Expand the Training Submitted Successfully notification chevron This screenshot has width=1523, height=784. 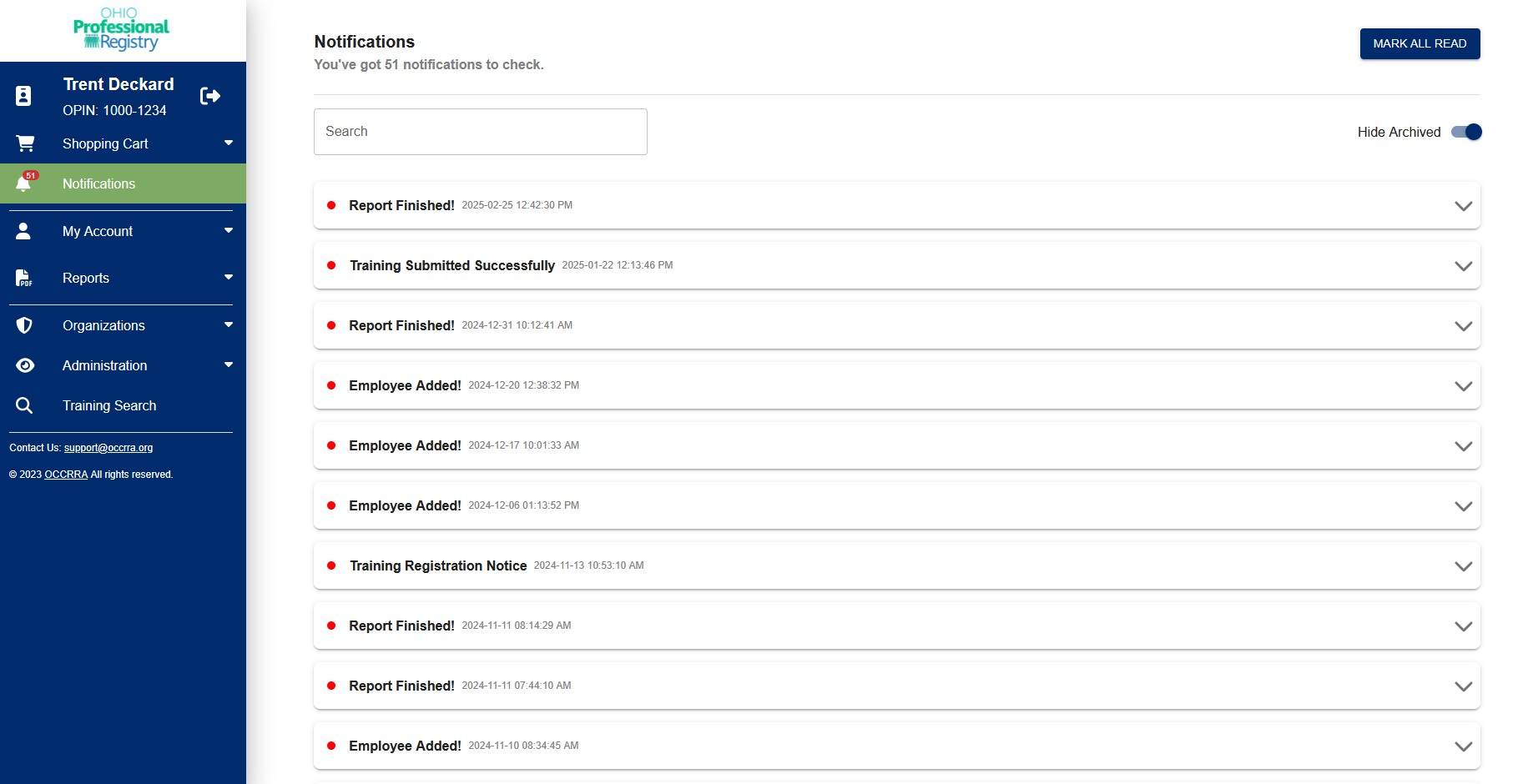click(1463, 266)
